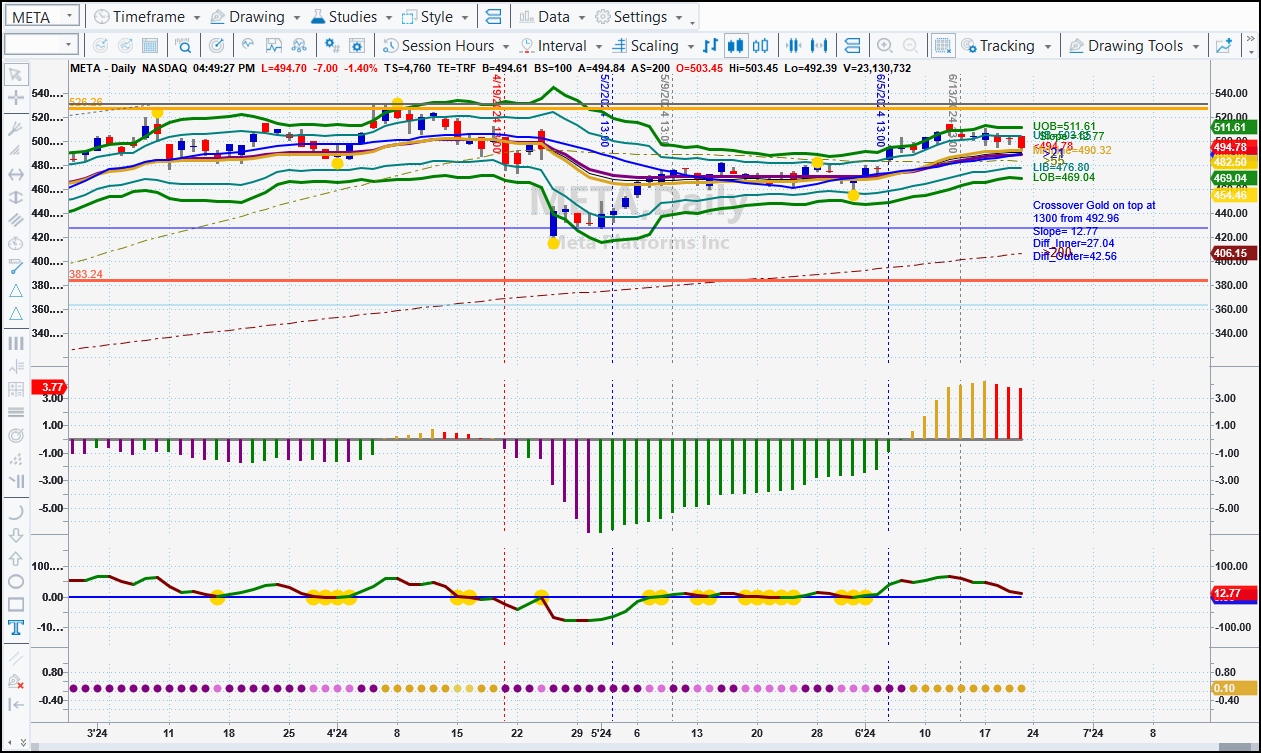Switch to hollow candlestick chart style
The height and width of the screenshot is (753, 1261).
[x=761, y=45]
